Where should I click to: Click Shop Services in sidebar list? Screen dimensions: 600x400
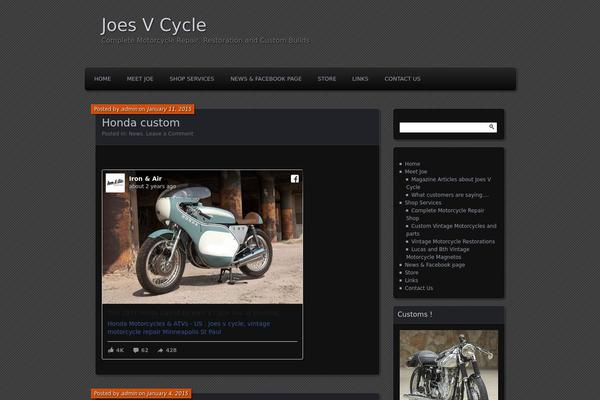coord(423,202)
